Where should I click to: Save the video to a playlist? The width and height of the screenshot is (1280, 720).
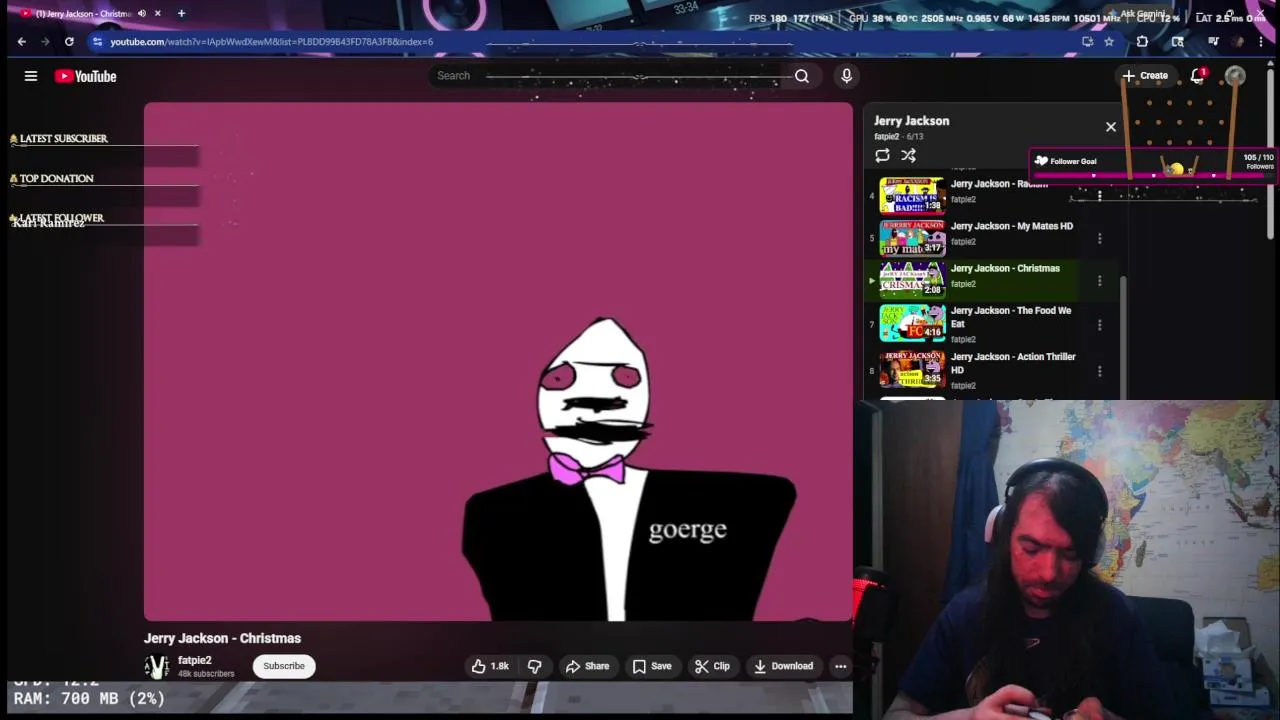pyautogui.click(x=652, y=666)
